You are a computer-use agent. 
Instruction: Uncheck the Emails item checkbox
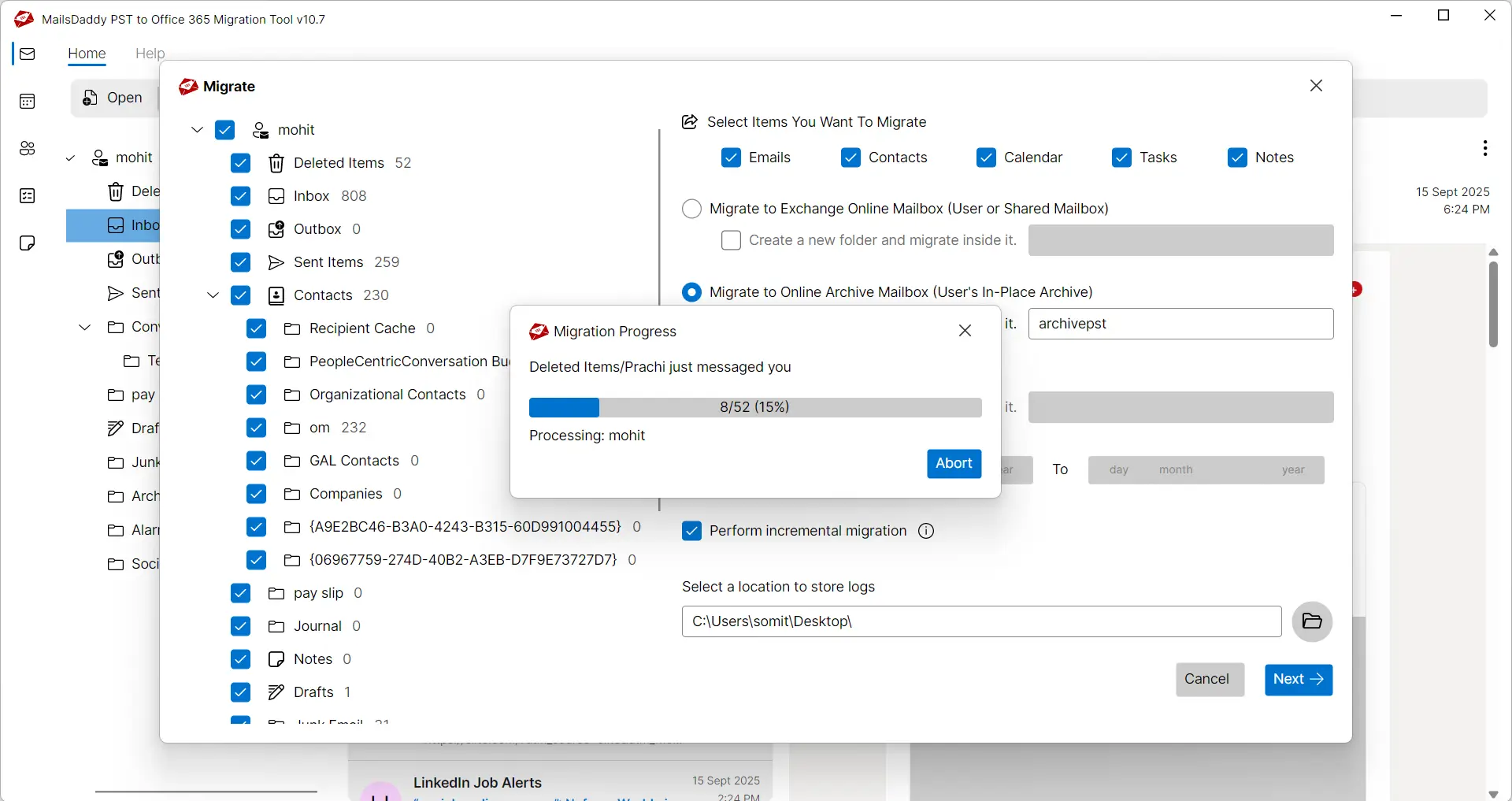(x=731, y=158)
